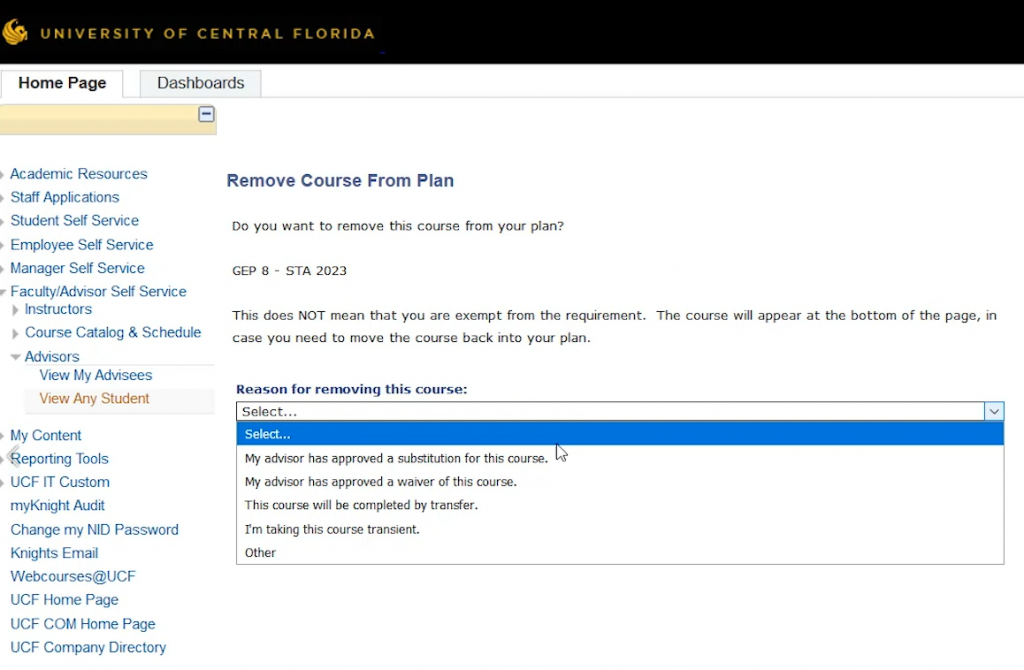This screenshot has height=670, width=1024.
Task: Open View Any Student
Action: 94,398
